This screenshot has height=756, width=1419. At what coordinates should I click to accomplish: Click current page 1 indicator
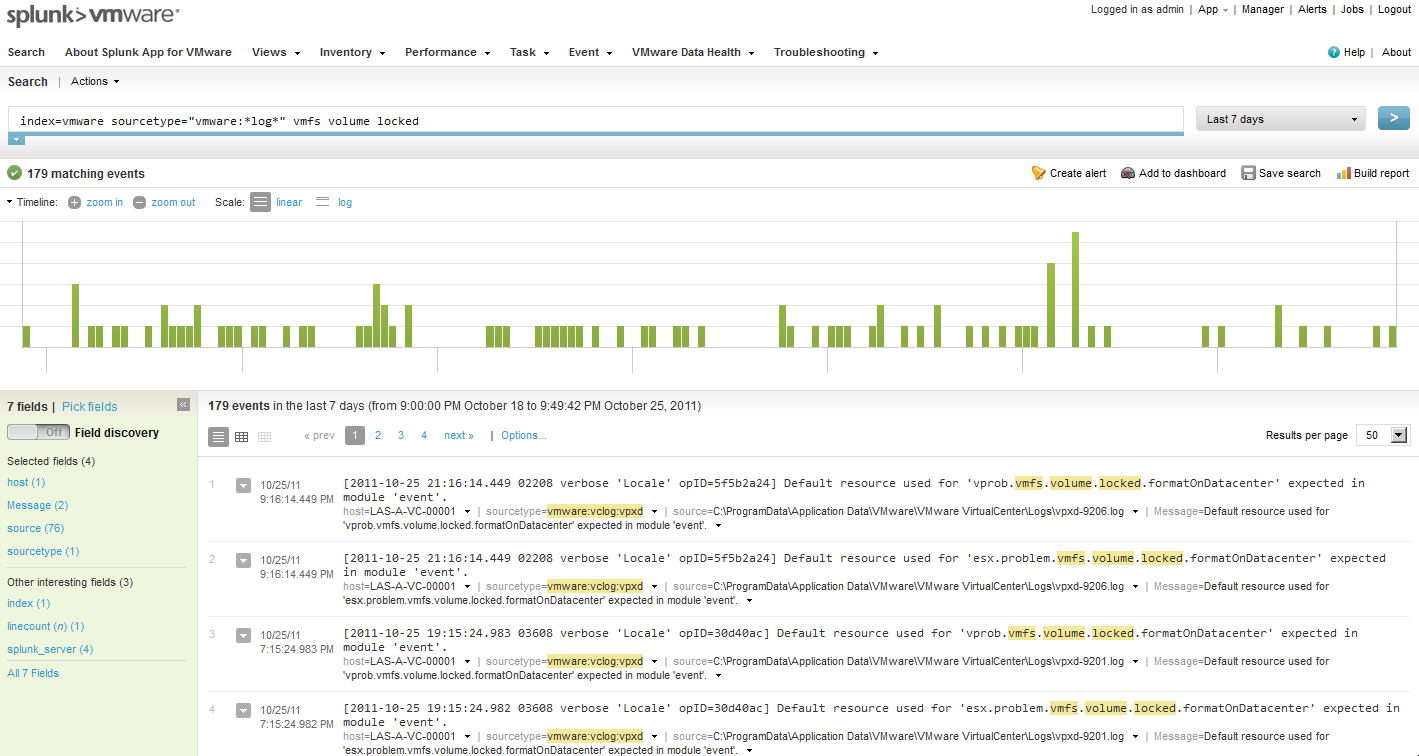[355, 435]
